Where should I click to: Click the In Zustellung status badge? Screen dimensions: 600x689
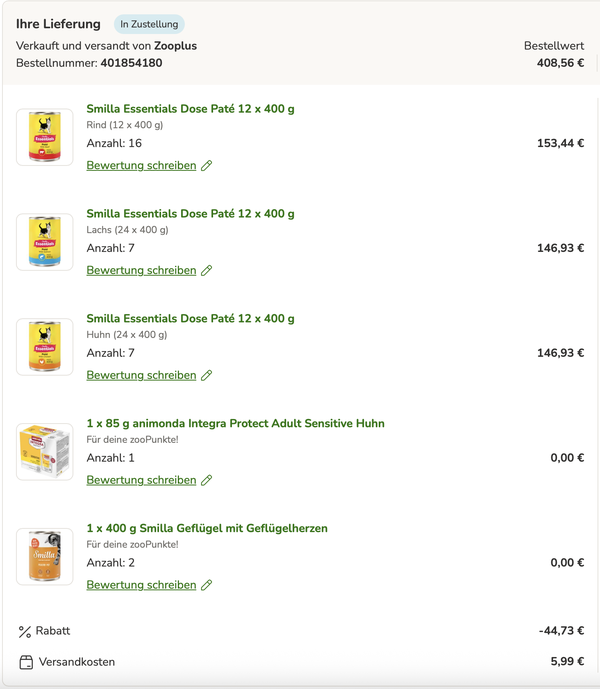[149, 24]
